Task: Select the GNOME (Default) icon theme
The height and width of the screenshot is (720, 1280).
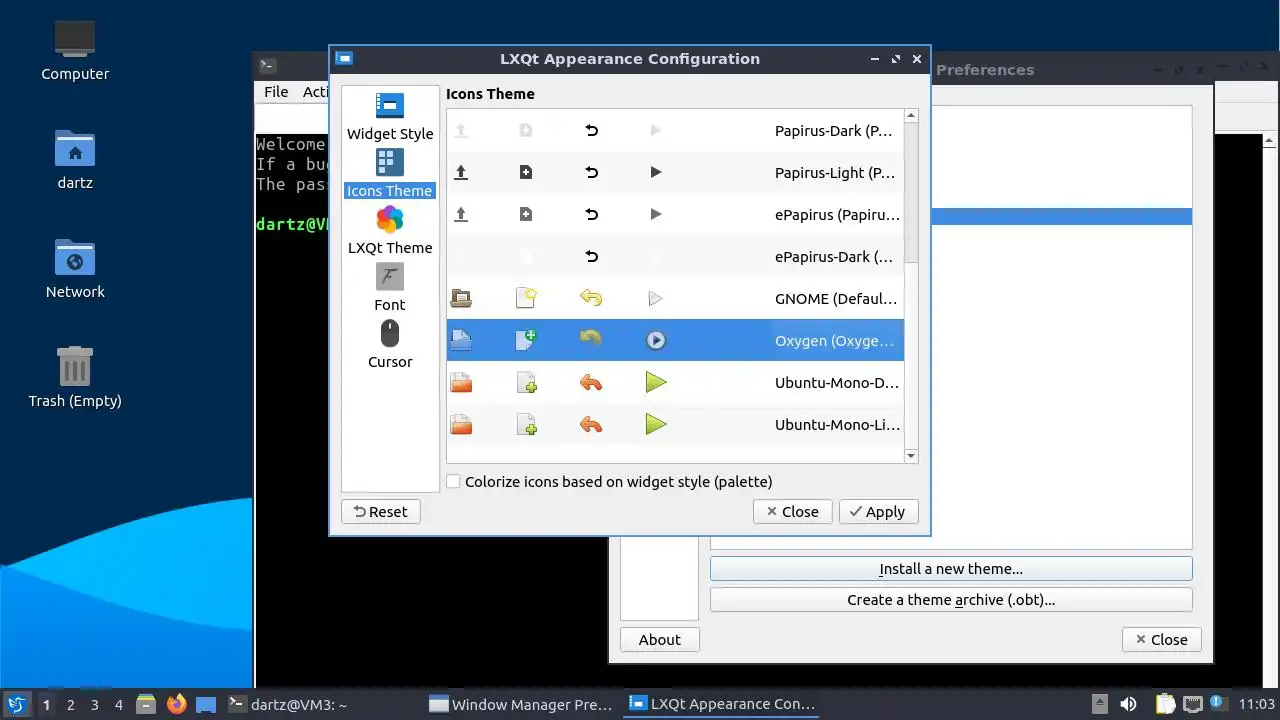Action: tap(675, 299)
